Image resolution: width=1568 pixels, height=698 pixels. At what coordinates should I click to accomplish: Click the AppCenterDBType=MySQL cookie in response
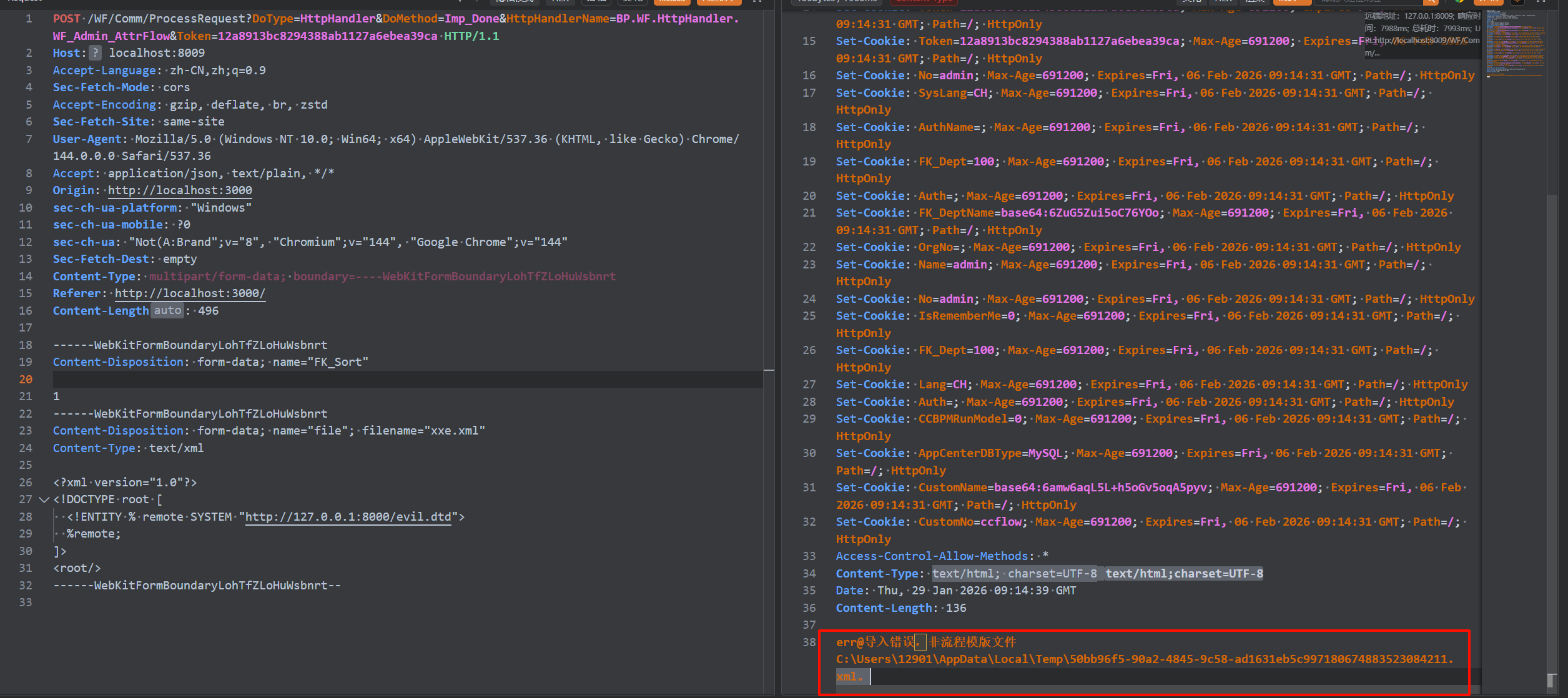[x=990, y=453]
